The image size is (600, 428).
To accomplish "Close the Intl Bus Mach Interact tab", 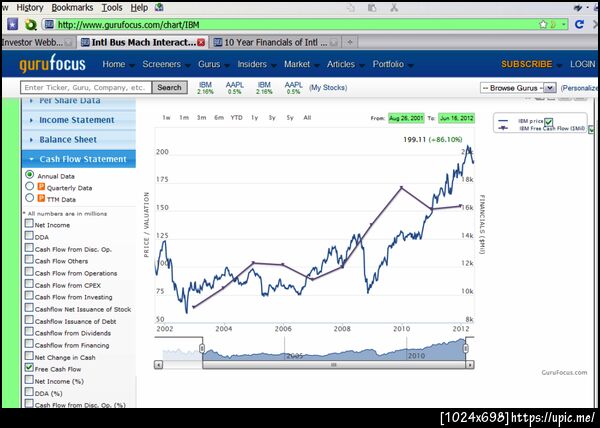I will tap(201, 42).
